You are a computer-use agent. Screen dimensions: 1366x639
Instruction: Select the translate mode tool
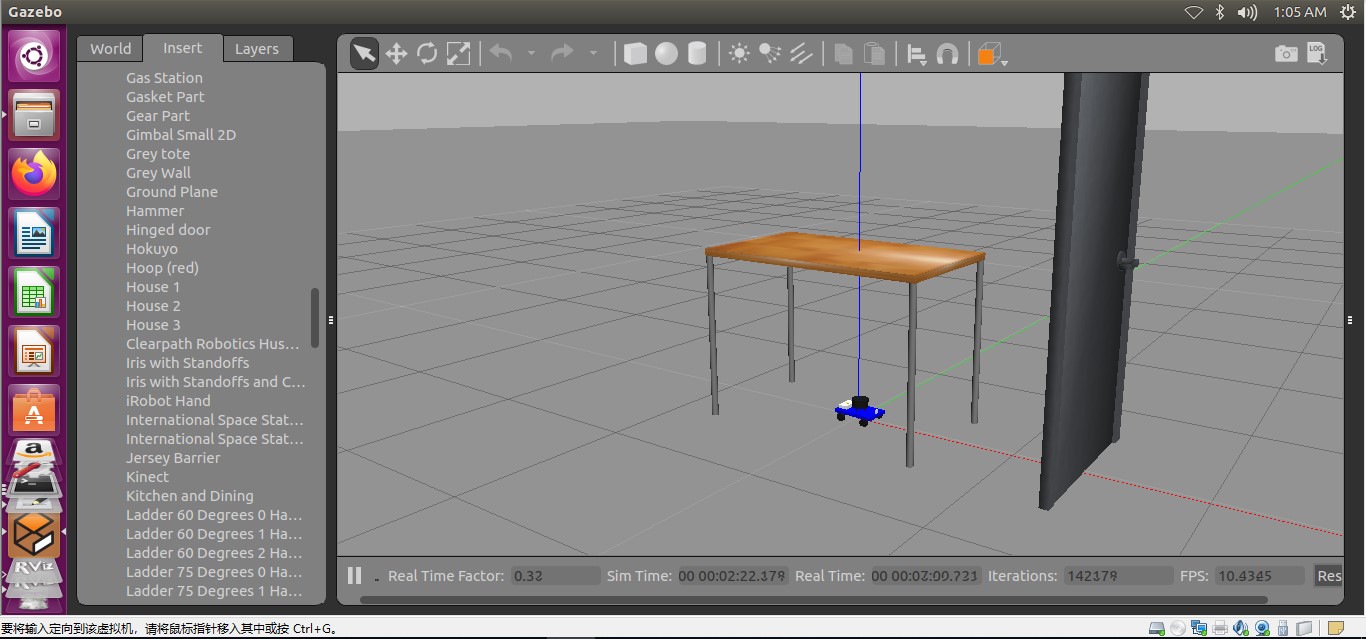pos(396,54)
